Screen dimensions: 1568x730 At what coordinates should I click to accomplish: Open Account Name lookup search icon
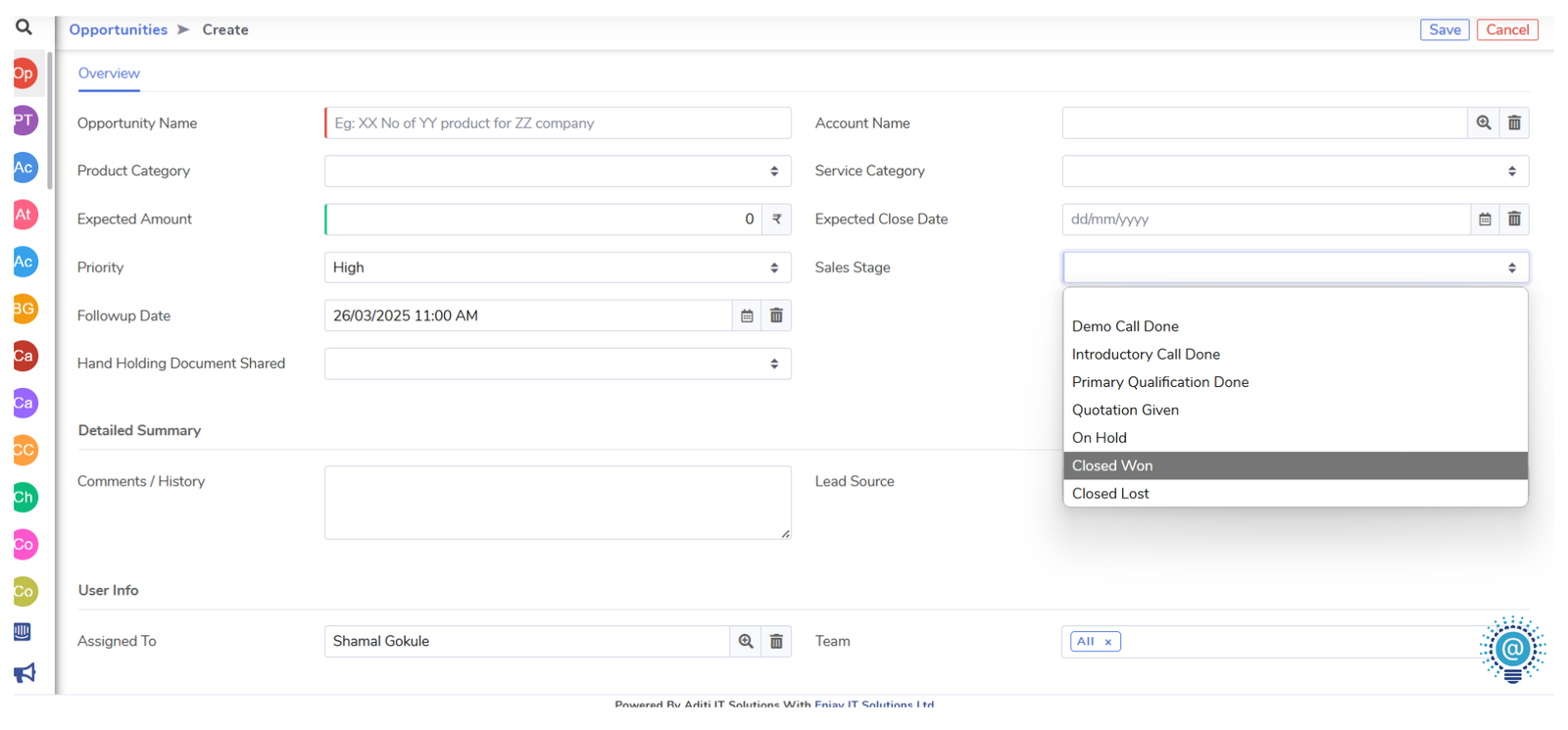1484,123
